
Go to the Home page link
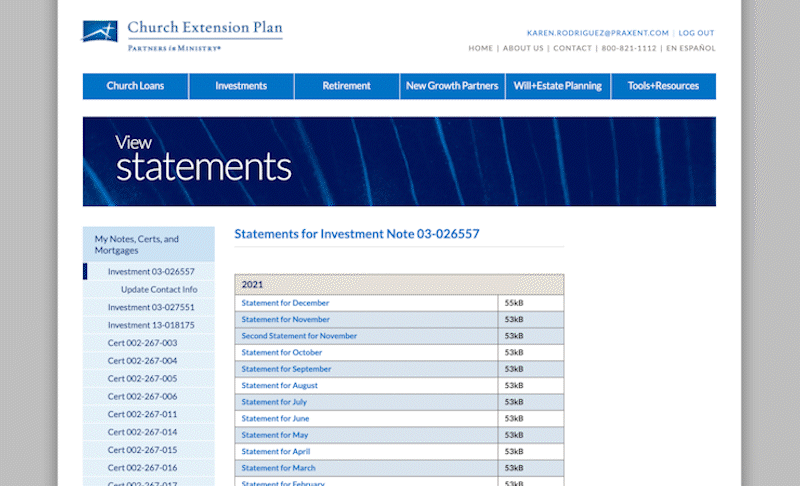481,48
